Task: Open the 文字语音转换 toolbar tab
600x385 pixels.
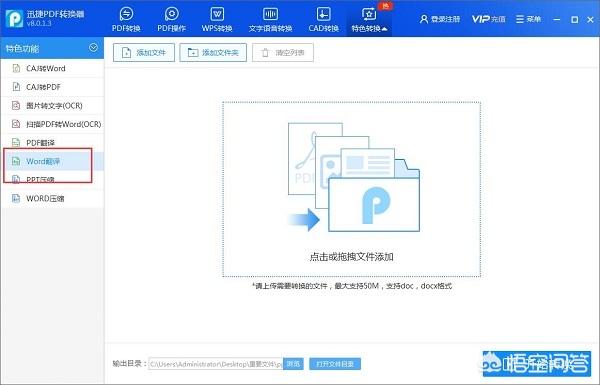Action: (x=270, y=19)
